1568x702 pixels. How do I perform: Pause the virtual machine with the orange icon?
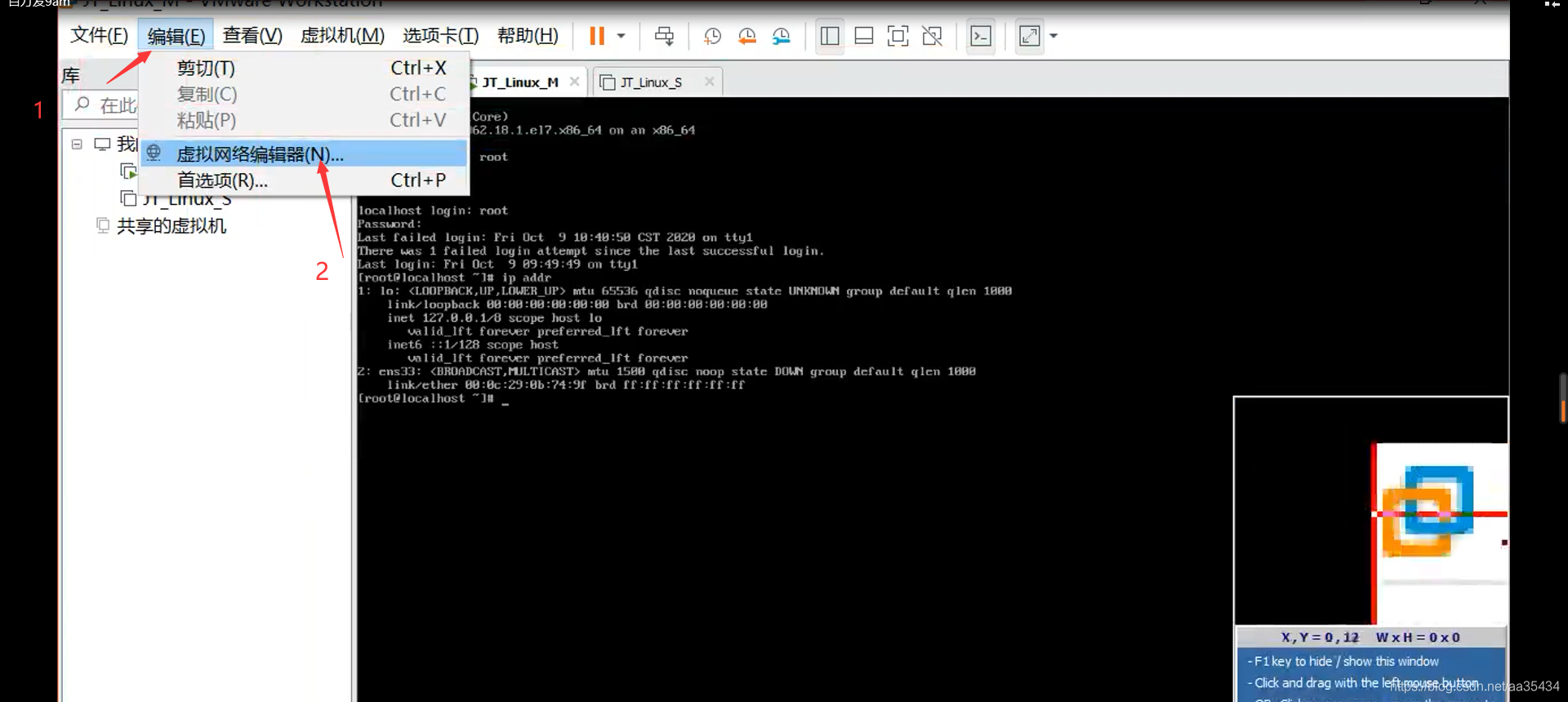click(x=597, y=36)
